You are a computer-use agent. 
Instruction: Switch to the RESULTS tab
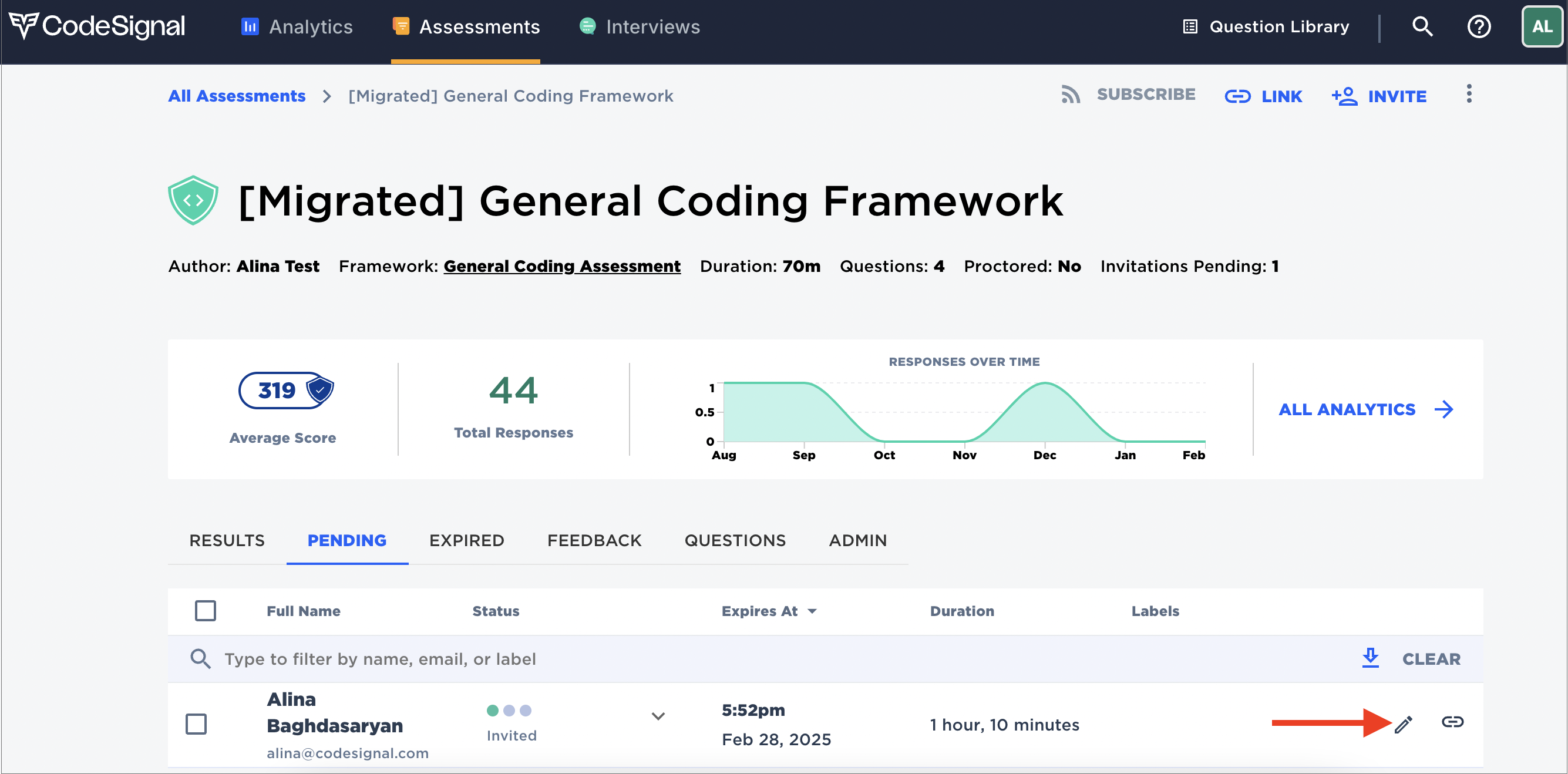point(227,540)
